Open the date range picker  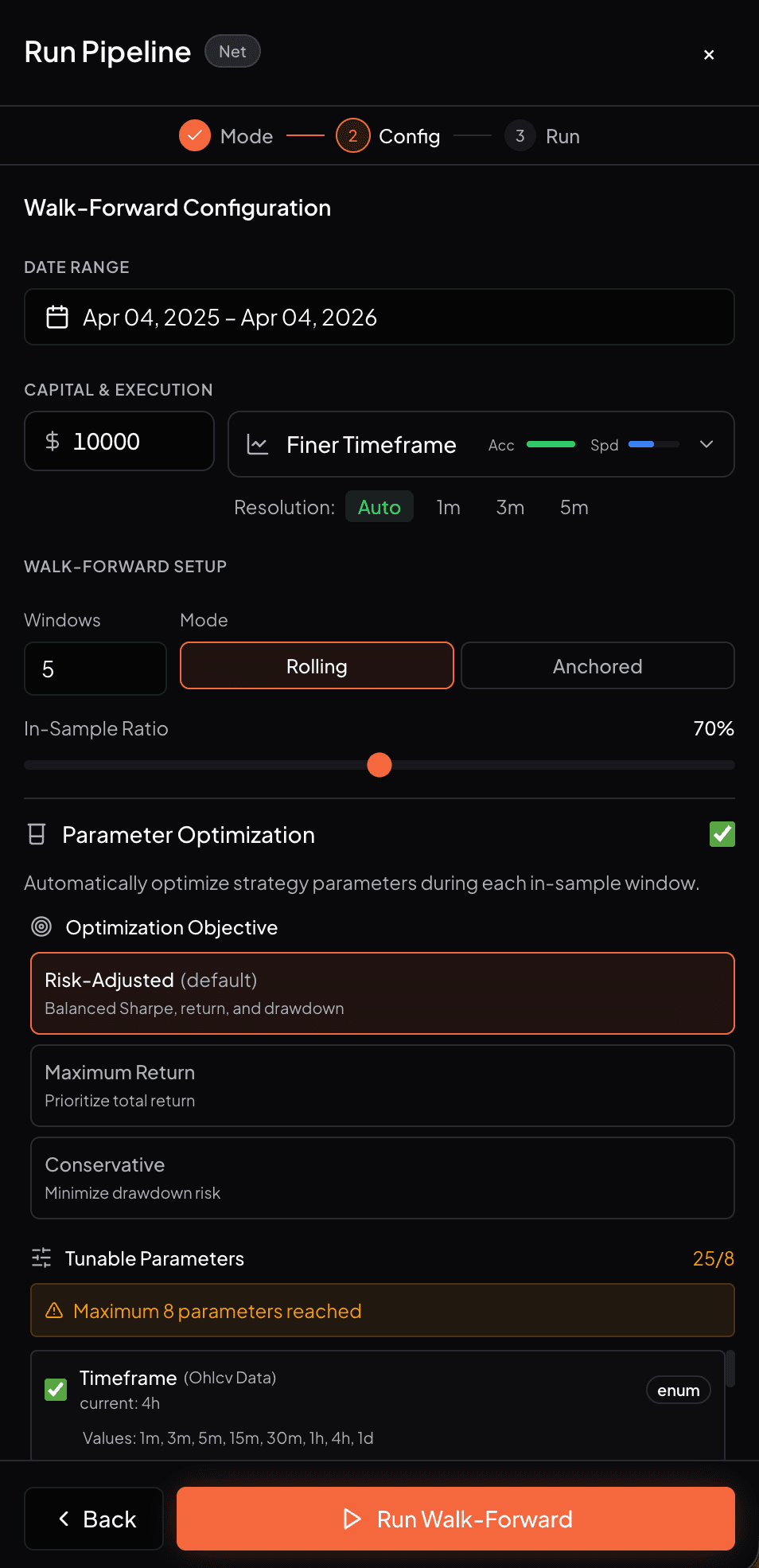click(x=379, y=317)
